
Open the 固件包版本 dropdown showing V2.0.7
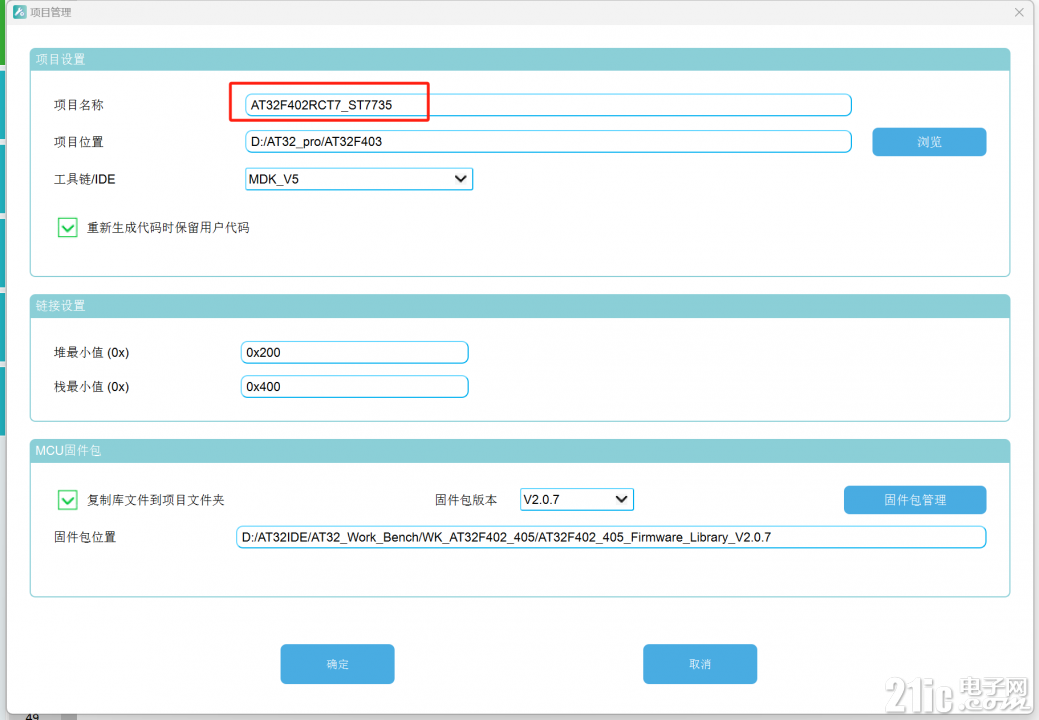(x=576, y=499)
